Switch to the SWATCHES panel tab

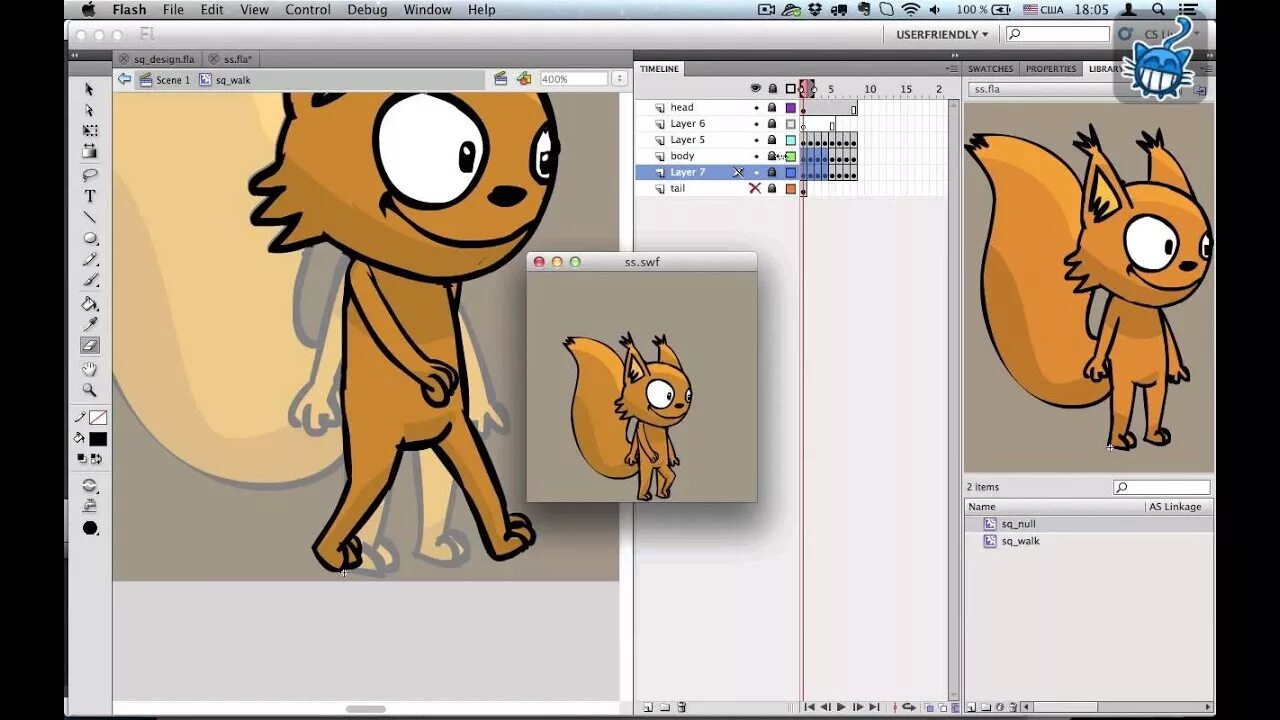point(991,69)
